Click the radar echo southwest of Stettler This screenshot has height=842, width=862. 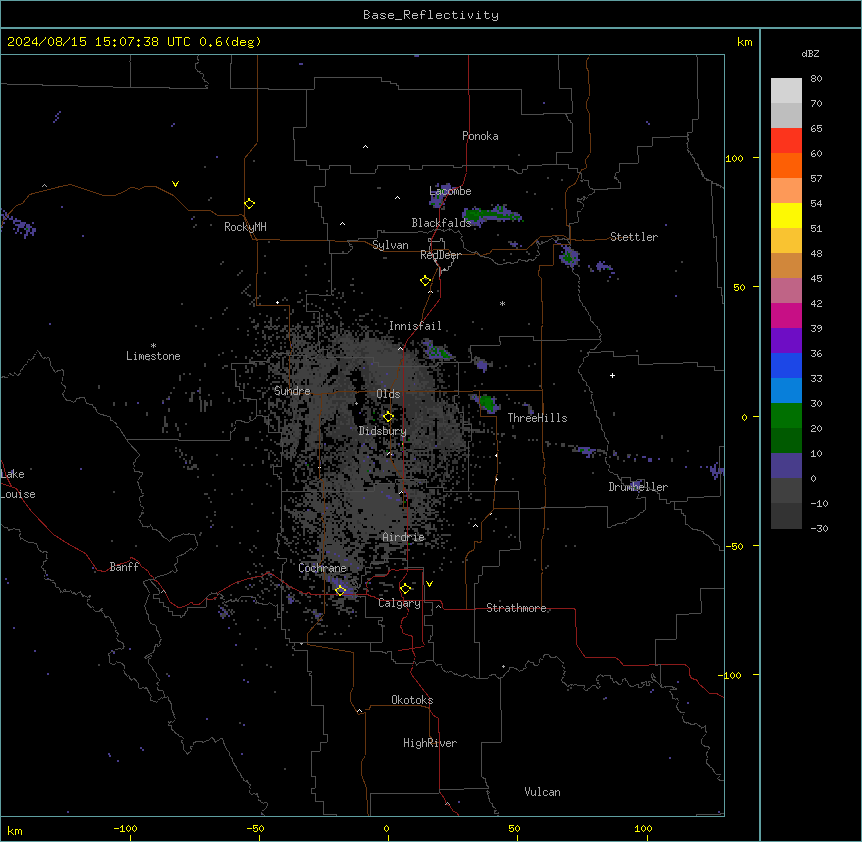pos(569,256)
